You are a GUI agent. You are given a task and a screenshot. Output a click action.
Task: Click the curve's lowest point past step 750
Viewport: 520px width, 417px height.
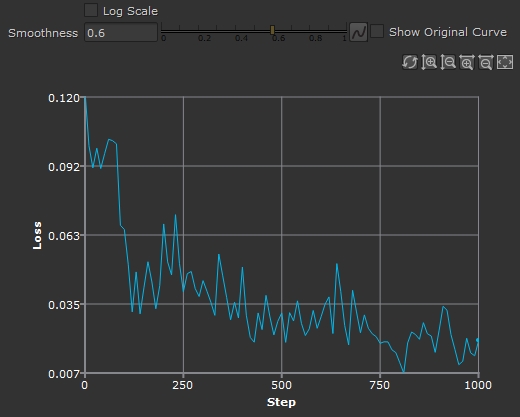(x=404, y=371)
